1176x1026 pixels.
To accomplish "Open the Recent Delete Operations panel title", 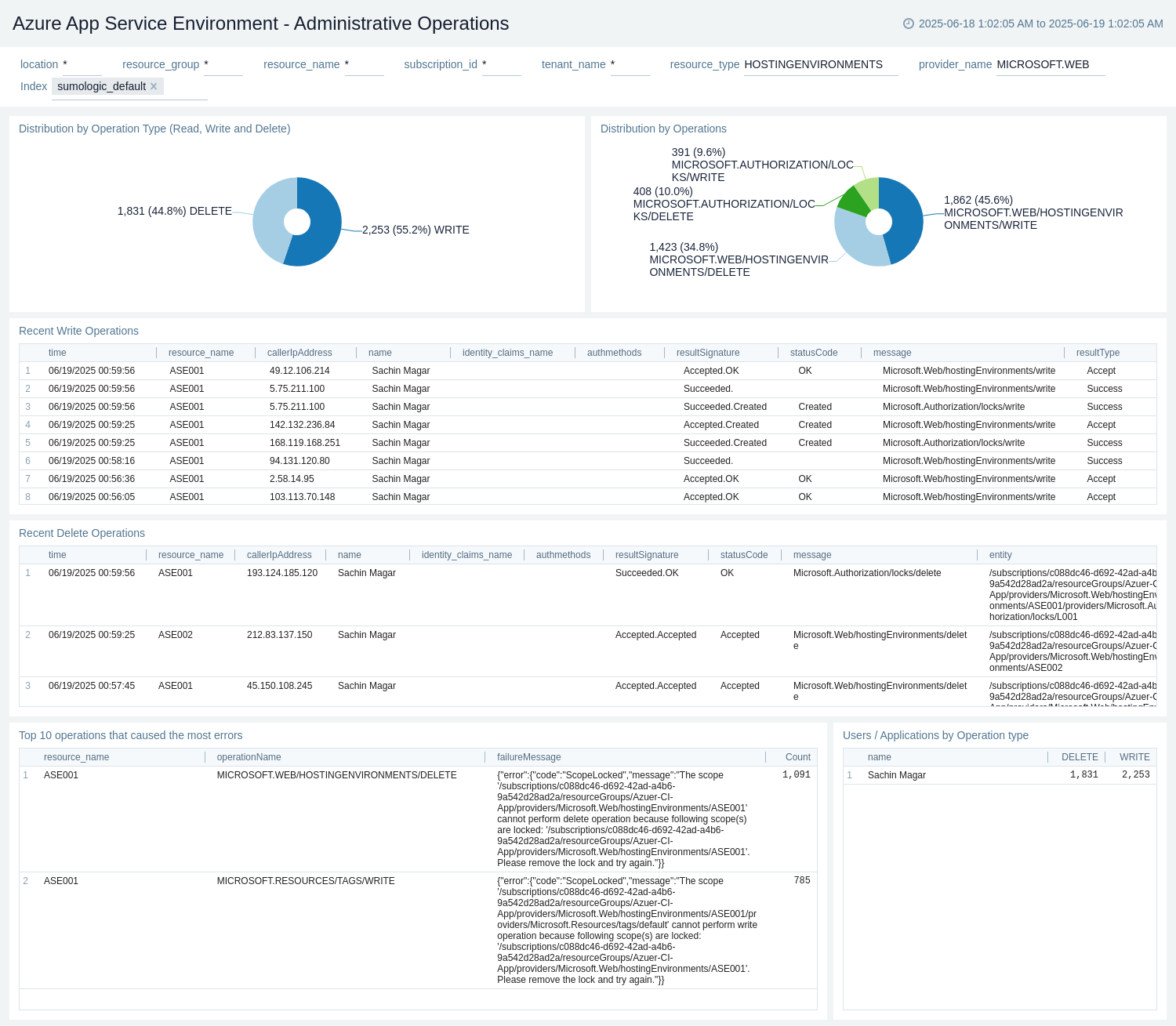I will [x=82, y=533].
